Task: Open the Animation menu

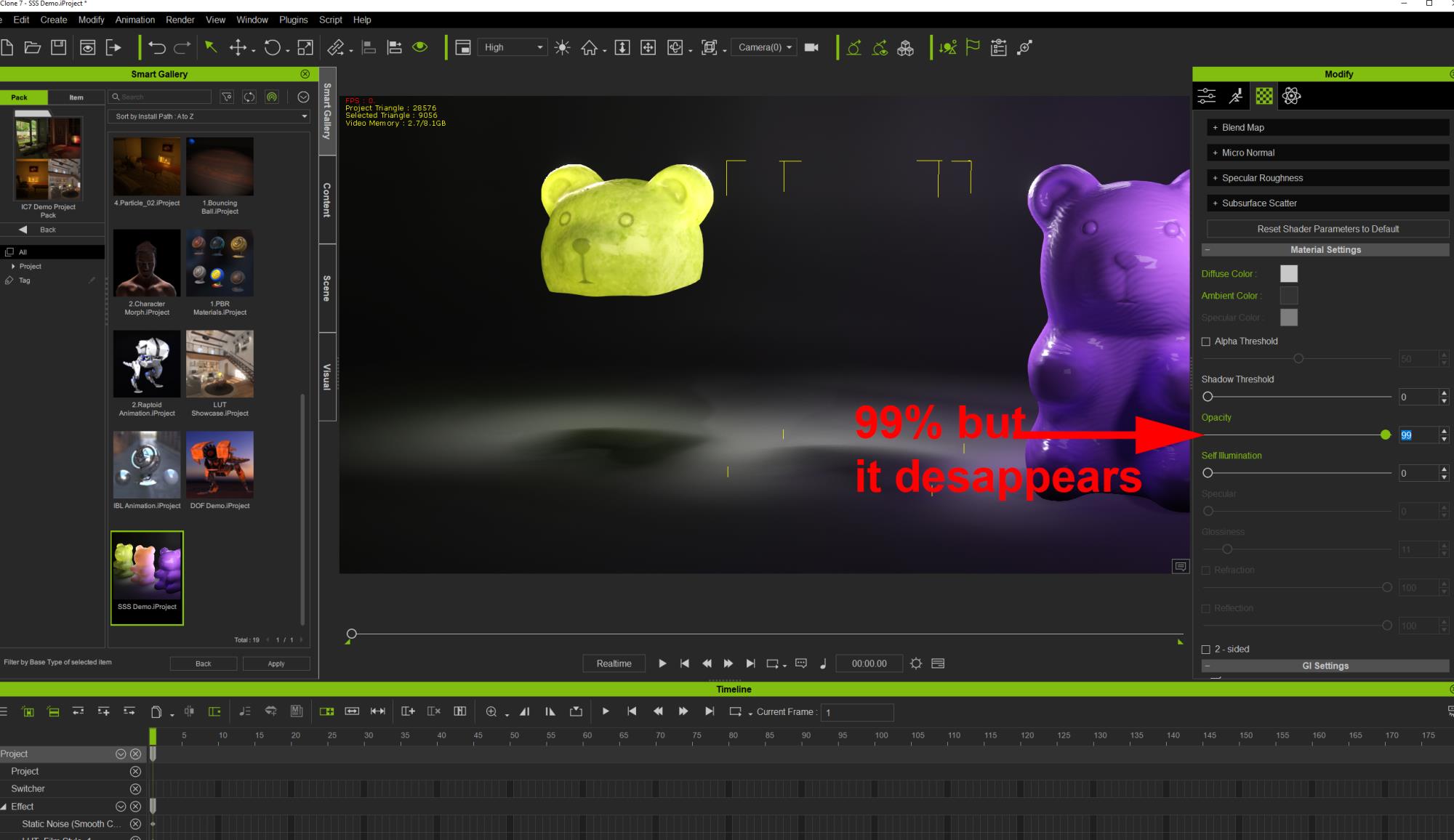Action: 135,20
